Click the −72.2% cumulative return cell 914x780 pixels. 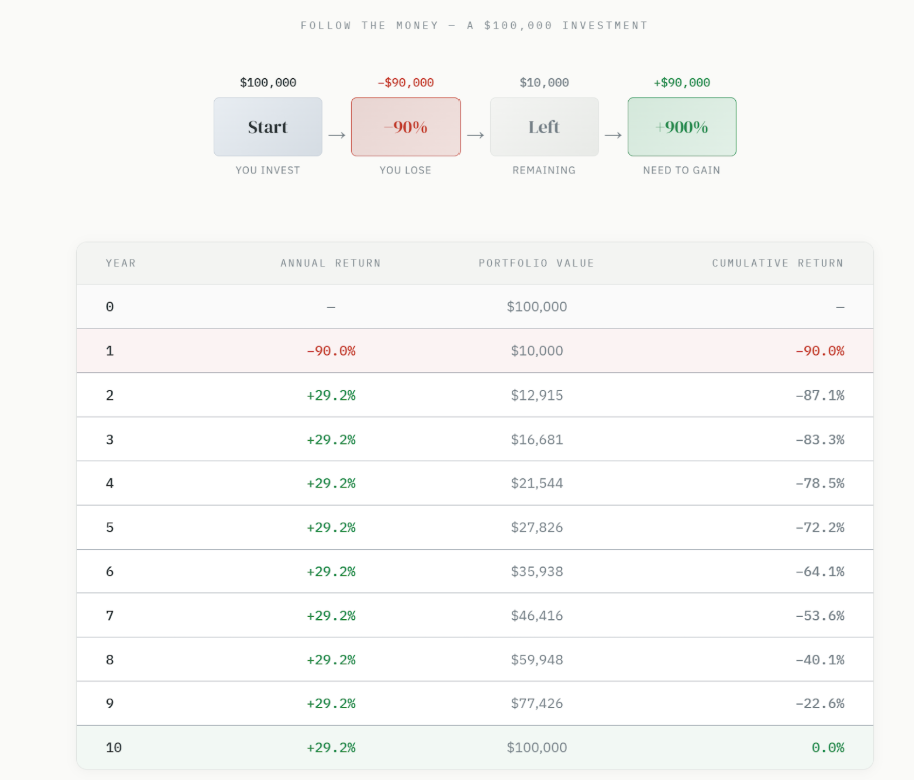click(x=819, y=527)
